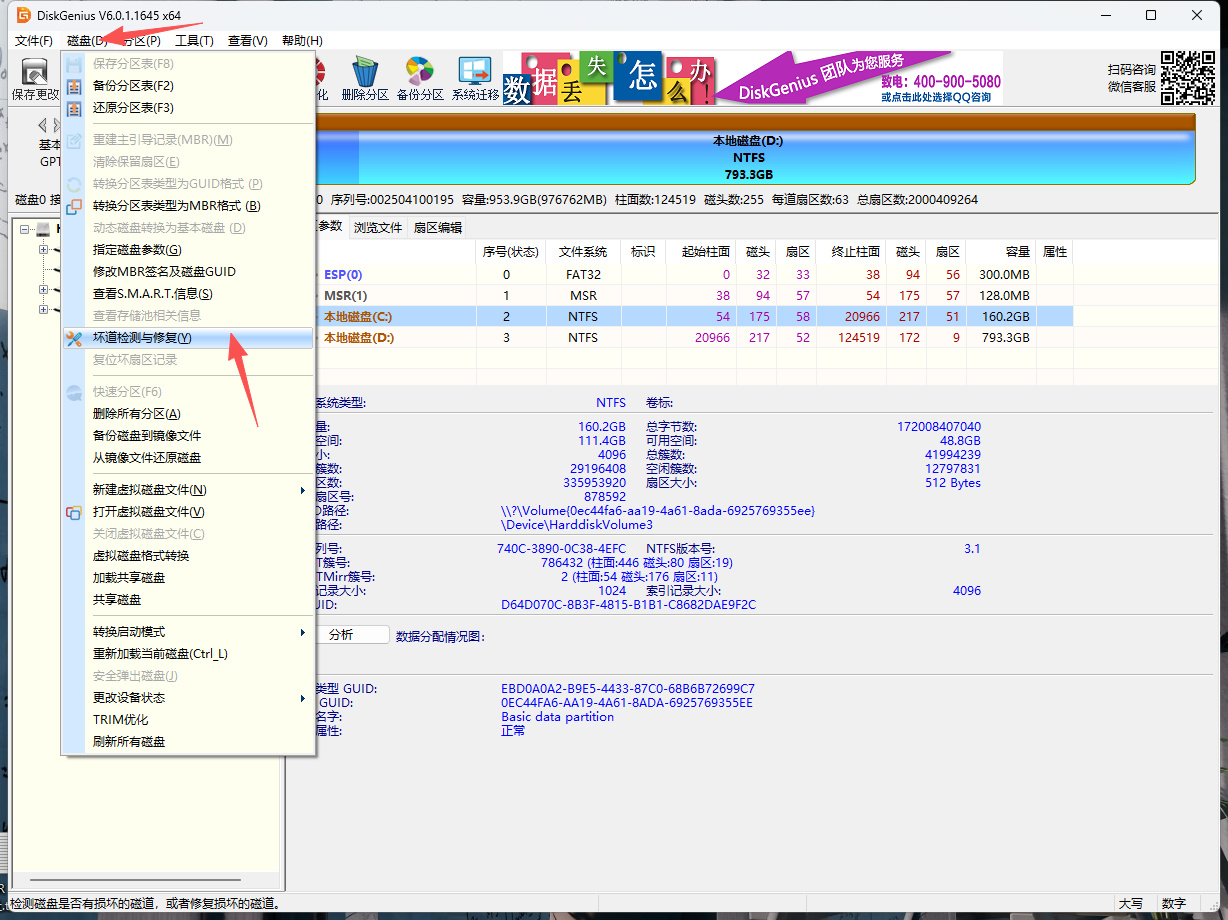Select the 本地磁盘(C:) partition row
This screenshot has width=1228, height=920.
tap(693, 317)
